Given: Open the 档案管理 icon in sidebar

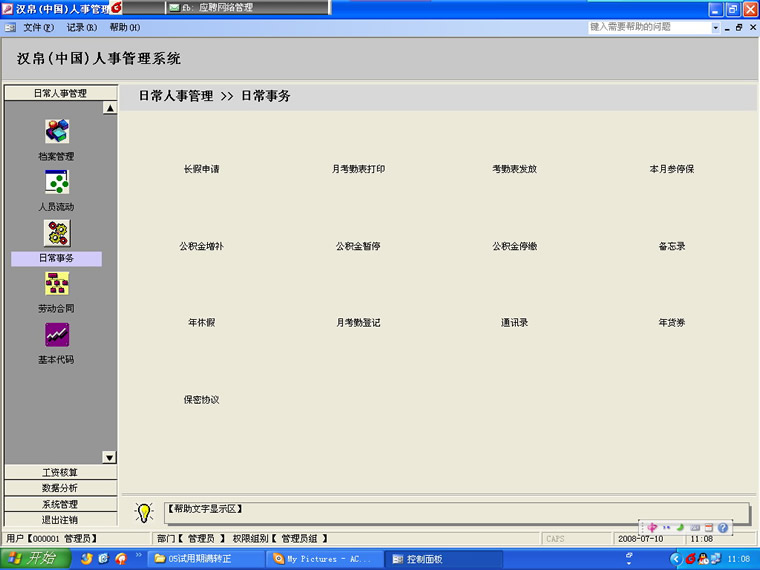Looking at the screenshot, I should (57, 131).
